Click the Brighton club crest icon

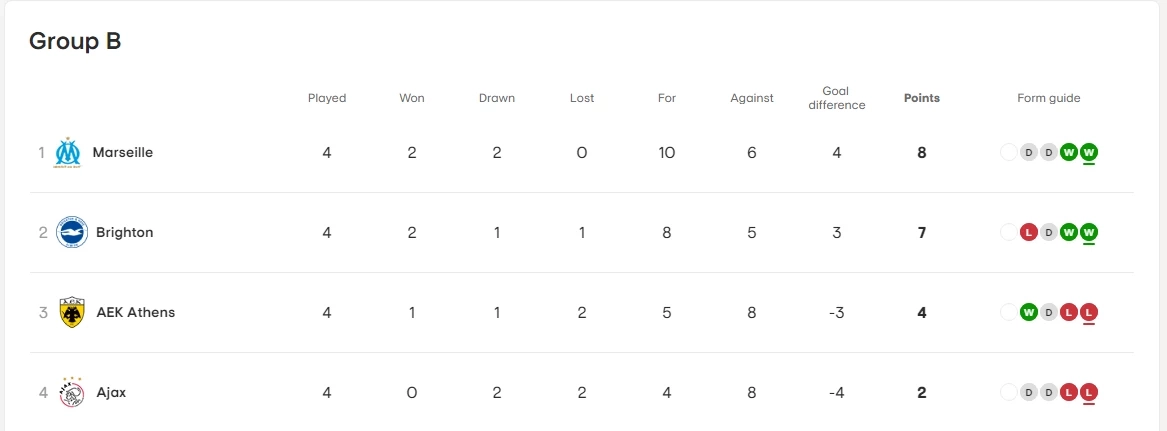(x=72, y=233)
